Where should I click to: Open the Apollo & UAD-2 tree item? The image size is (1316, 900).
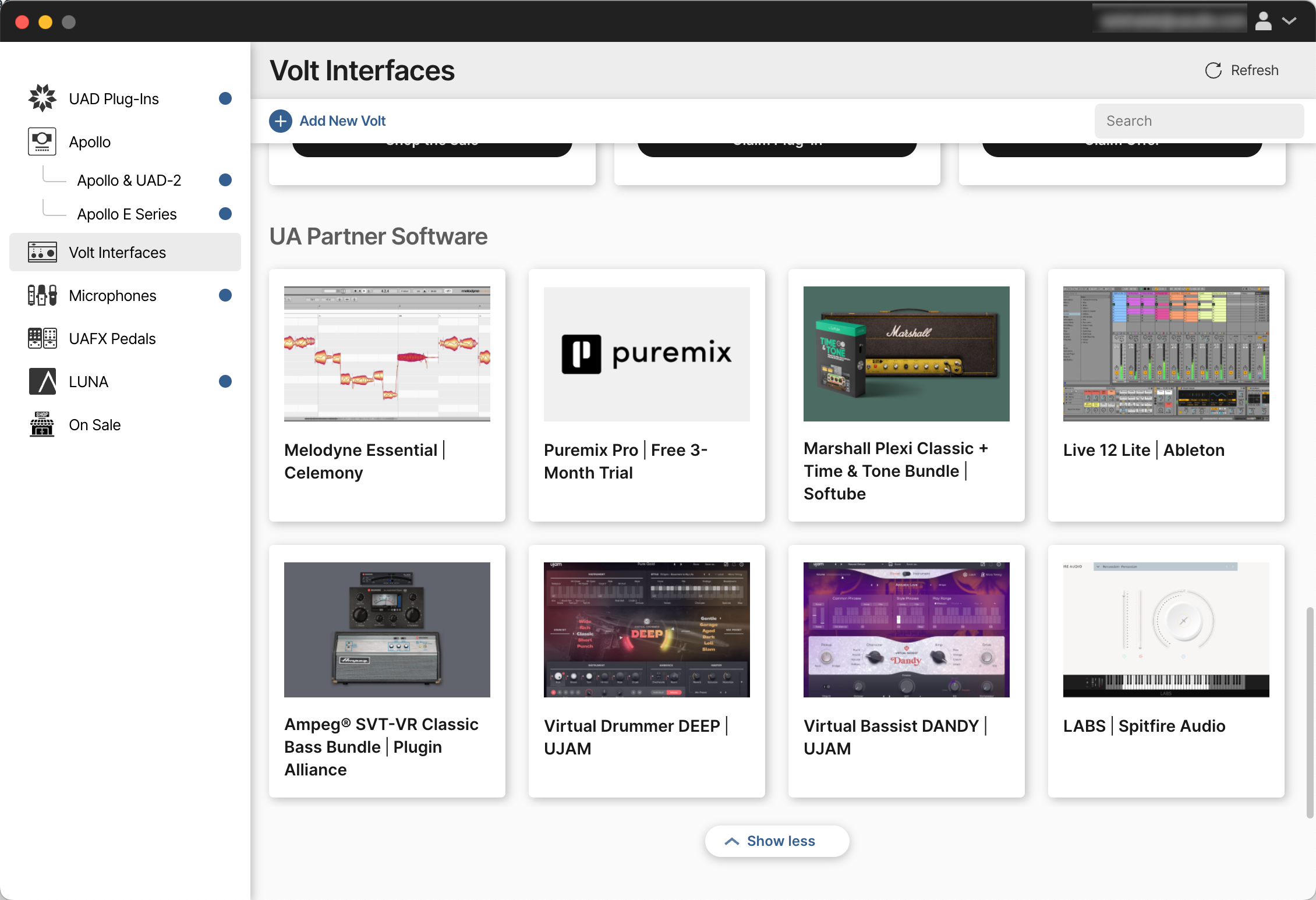point(129,180)
